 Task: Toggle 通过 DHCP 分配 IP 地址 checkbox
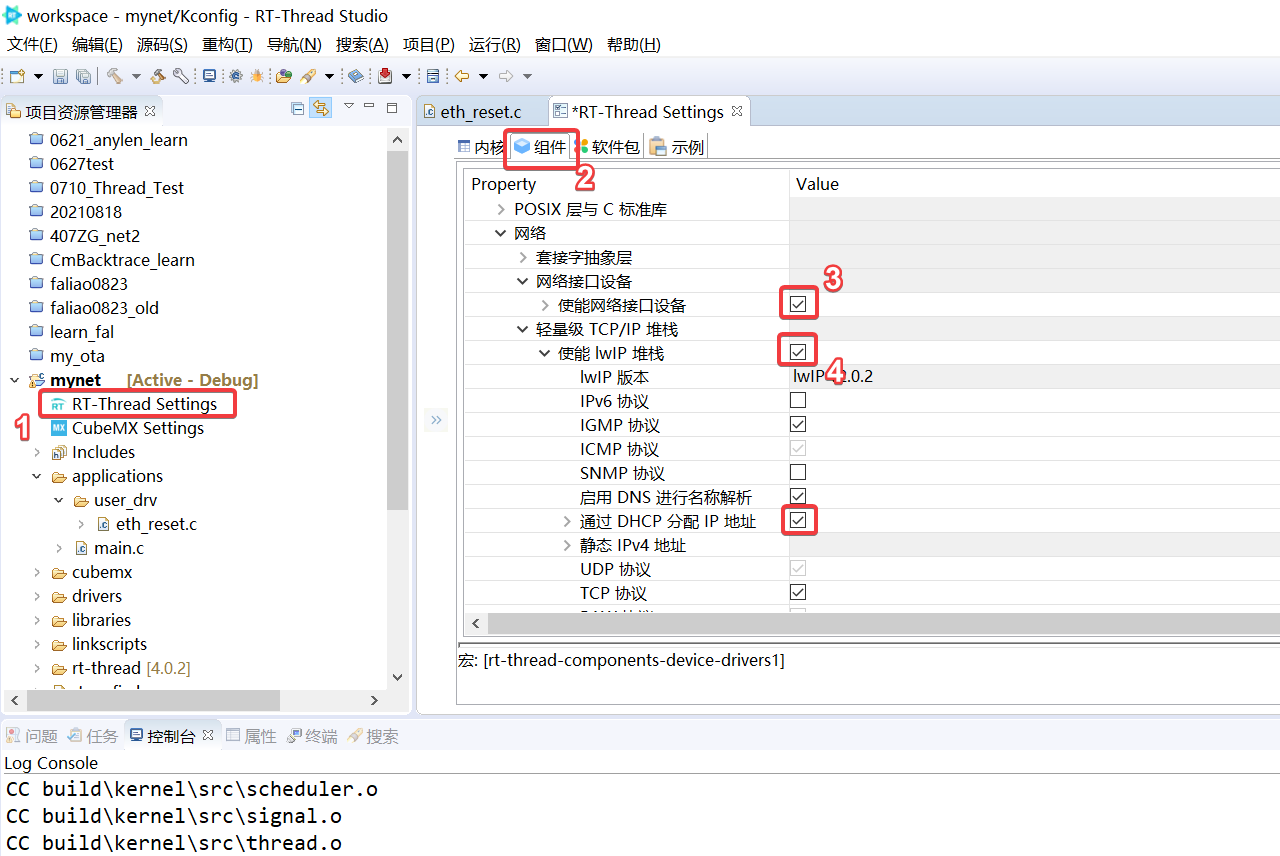pyautogui.click(x=798, y=520)
